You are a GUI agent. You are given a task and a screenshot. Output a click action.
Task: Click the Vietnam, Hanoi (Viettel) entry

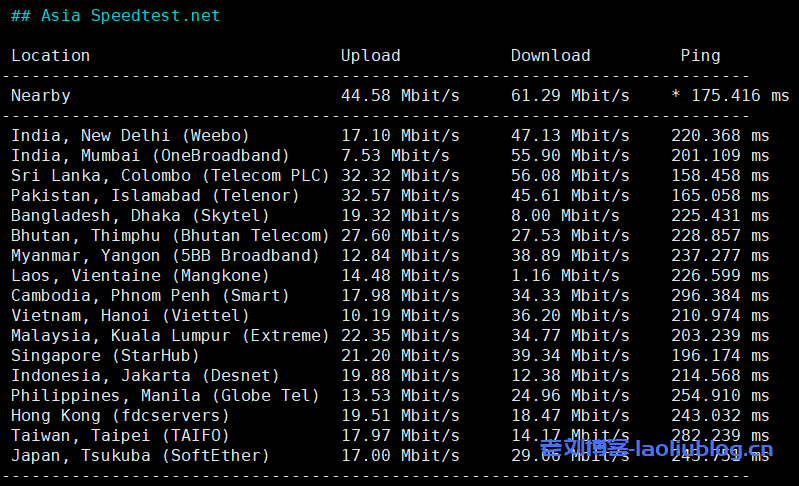130,316
